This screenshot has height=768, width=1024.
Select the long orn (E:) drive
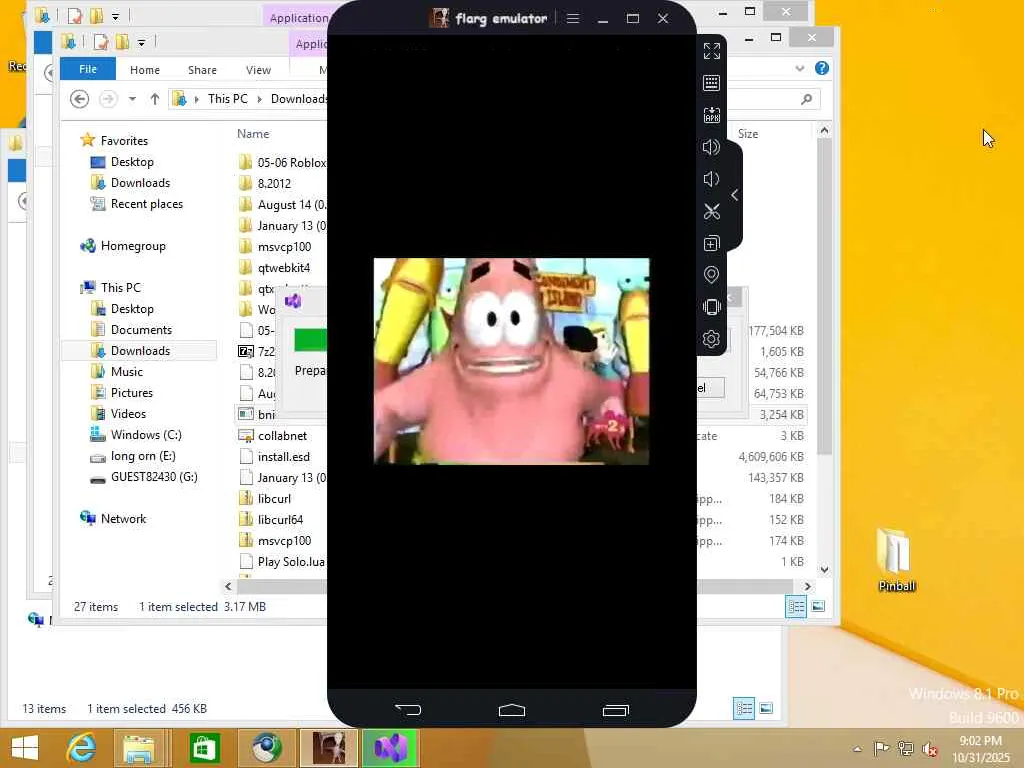[142, 456]
